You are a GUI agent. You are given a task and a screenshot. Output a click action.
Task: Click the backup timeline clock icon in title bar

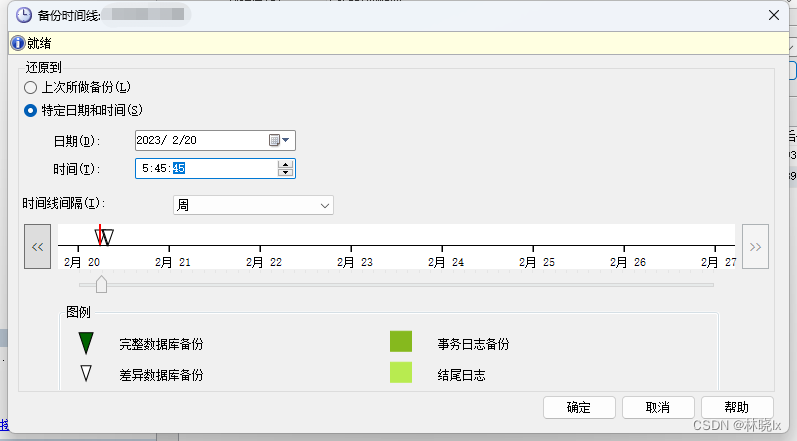coord(23,16)
